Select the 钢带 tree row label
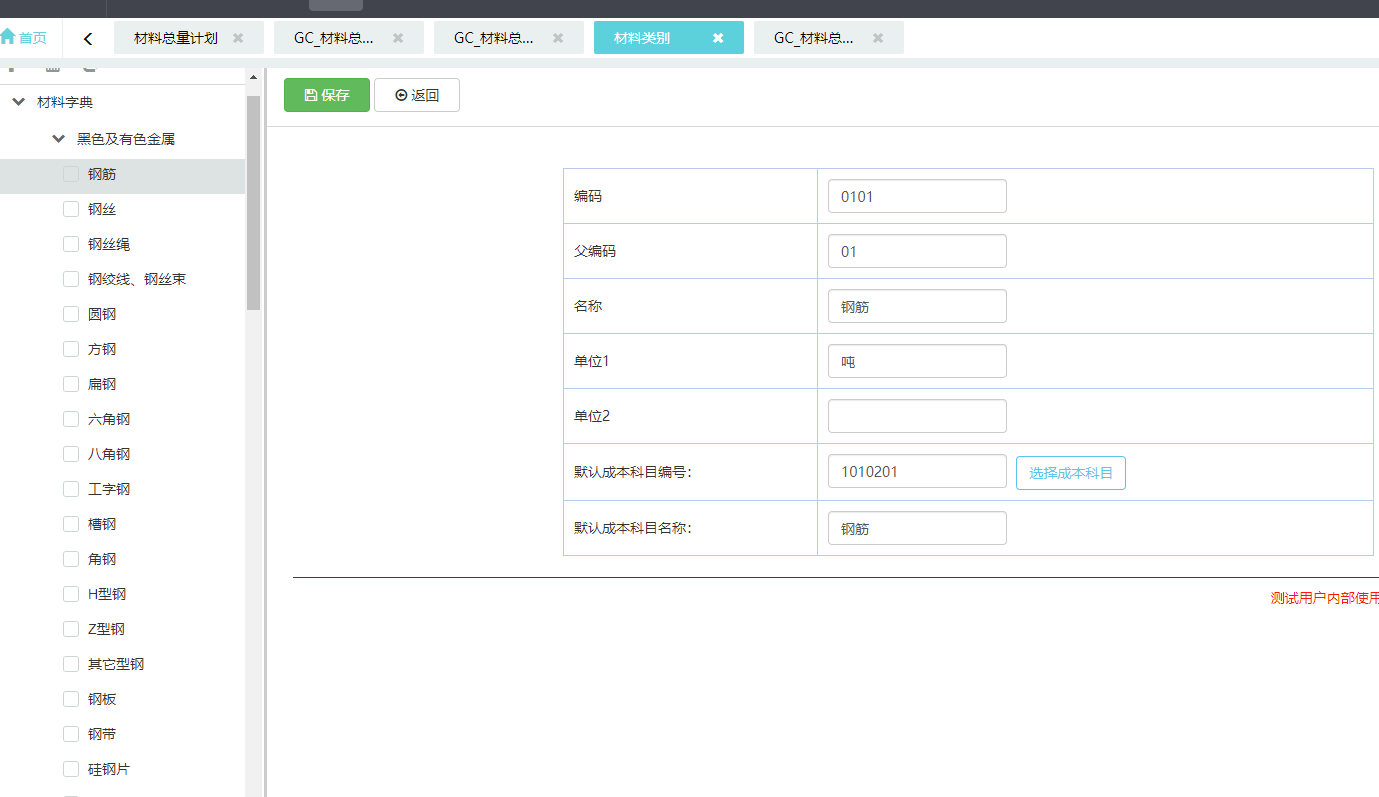Screen dimensions: 1379x797 pos(102,734)
